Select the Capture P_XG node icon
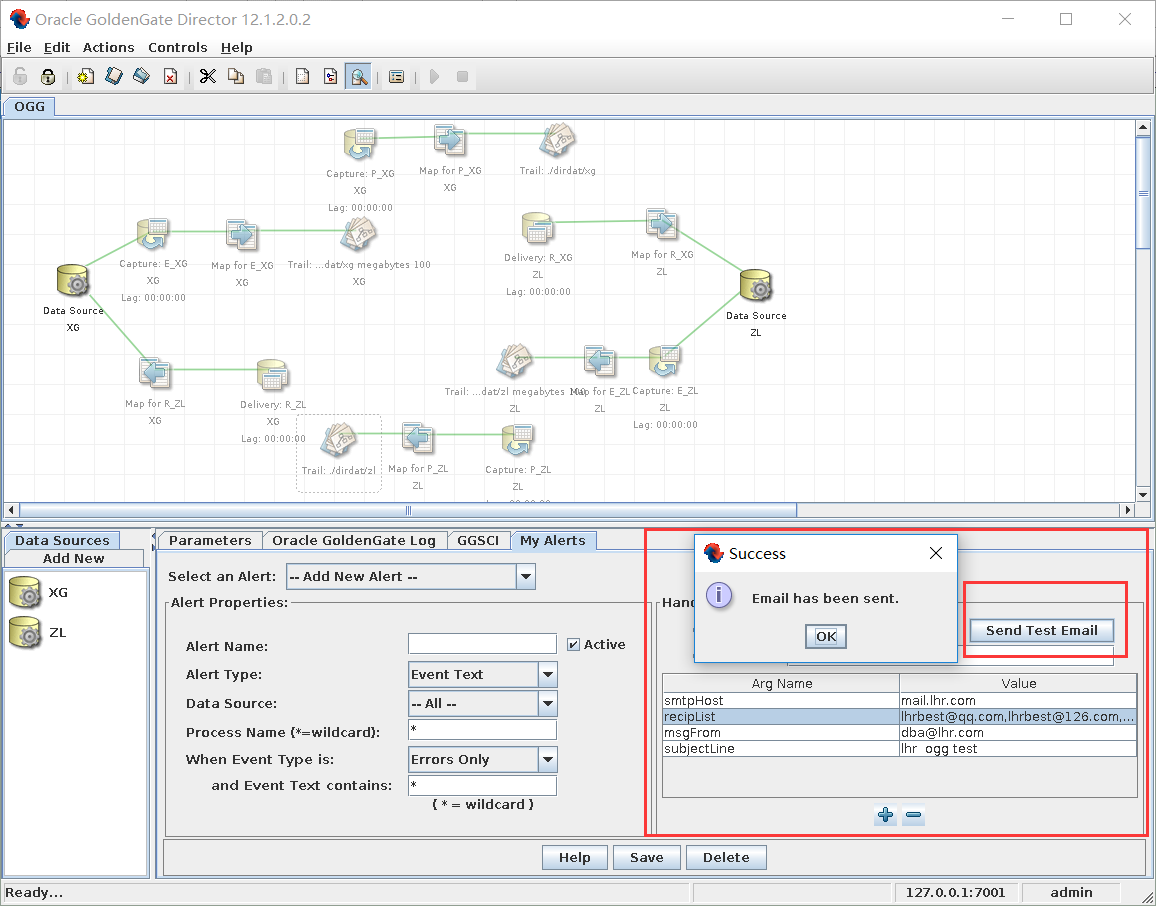The height and width of the screenshot is (906, 1156). point(360,144)
